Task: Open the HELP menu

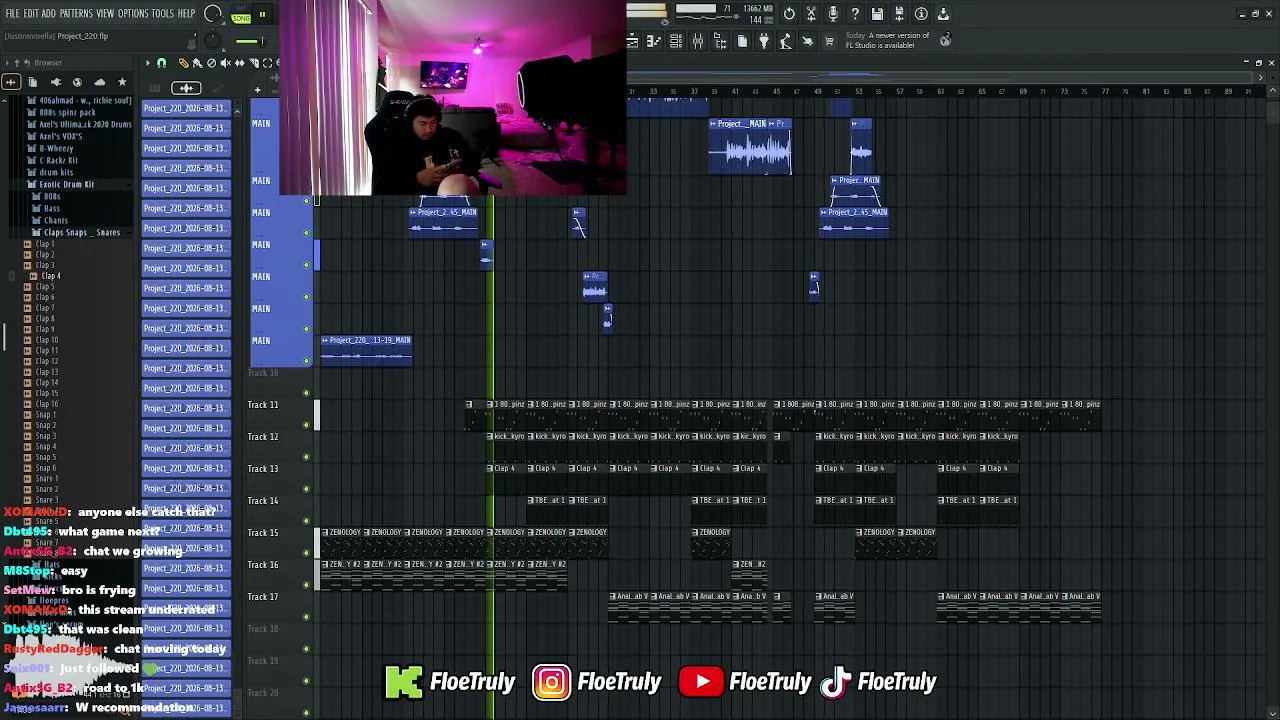Action: point(187,14)
